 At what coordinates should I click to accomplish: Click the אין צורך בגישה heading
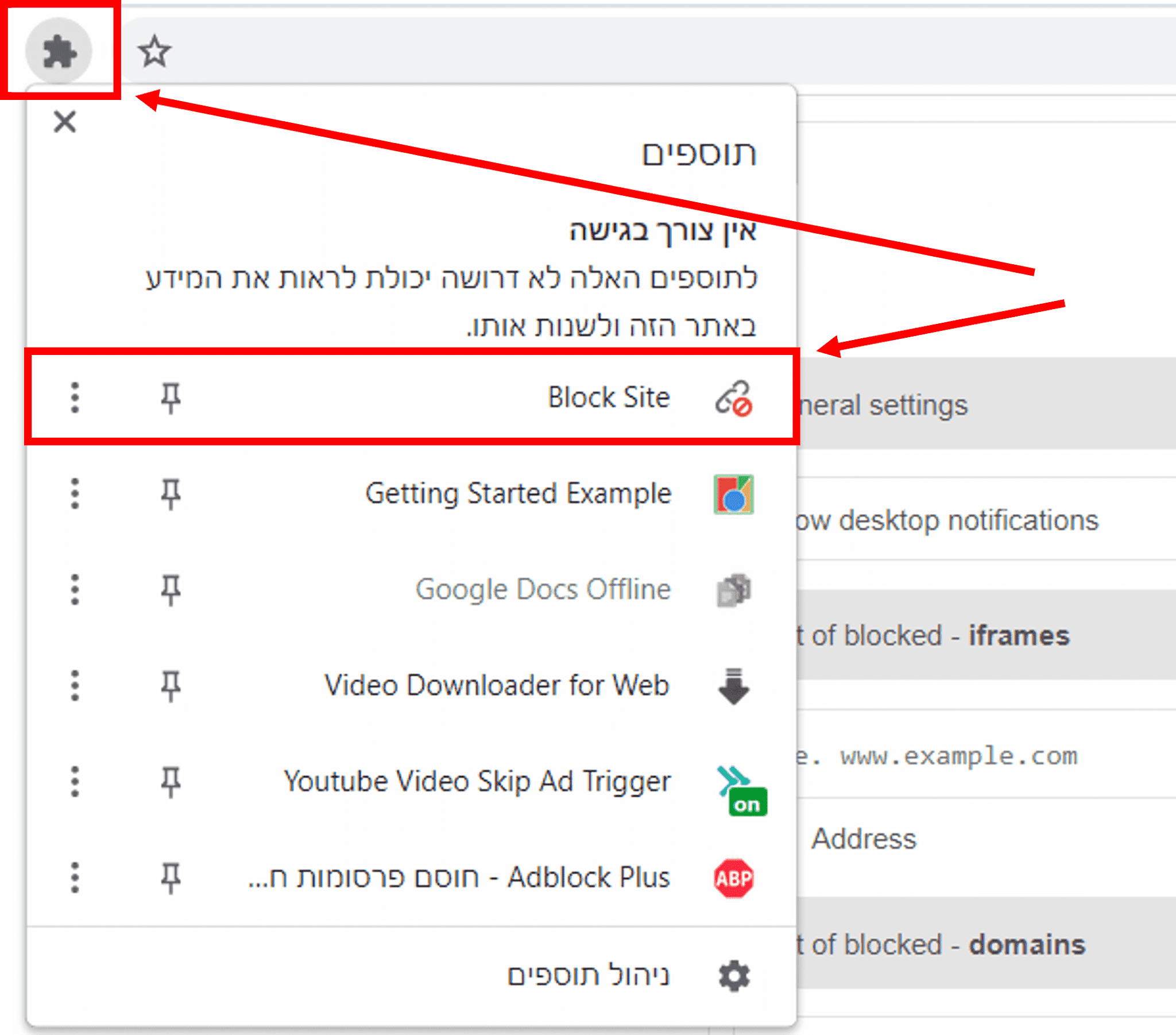click(x=663, y=231)
